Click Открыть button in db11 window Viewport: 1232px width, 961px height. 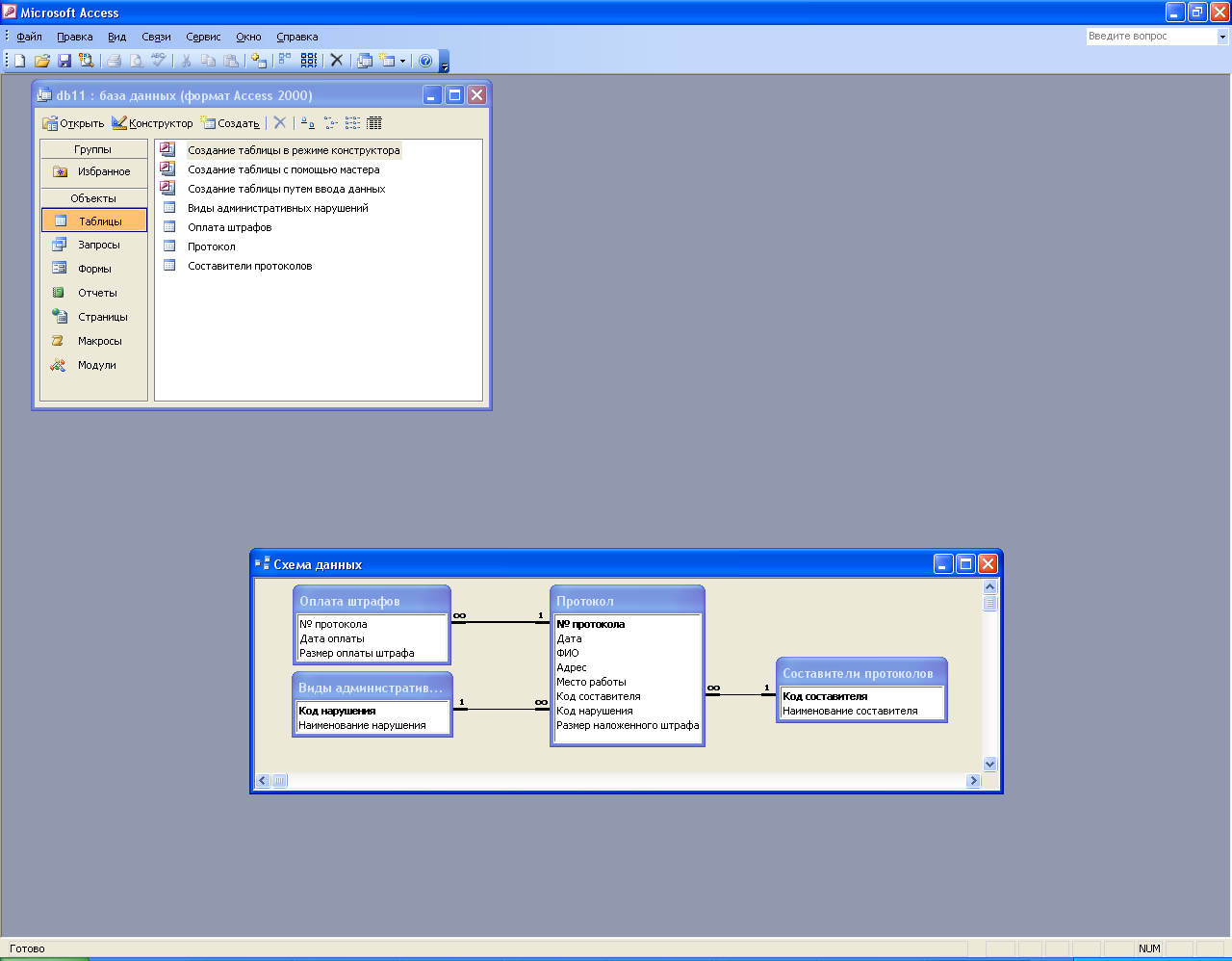(73, 123)
